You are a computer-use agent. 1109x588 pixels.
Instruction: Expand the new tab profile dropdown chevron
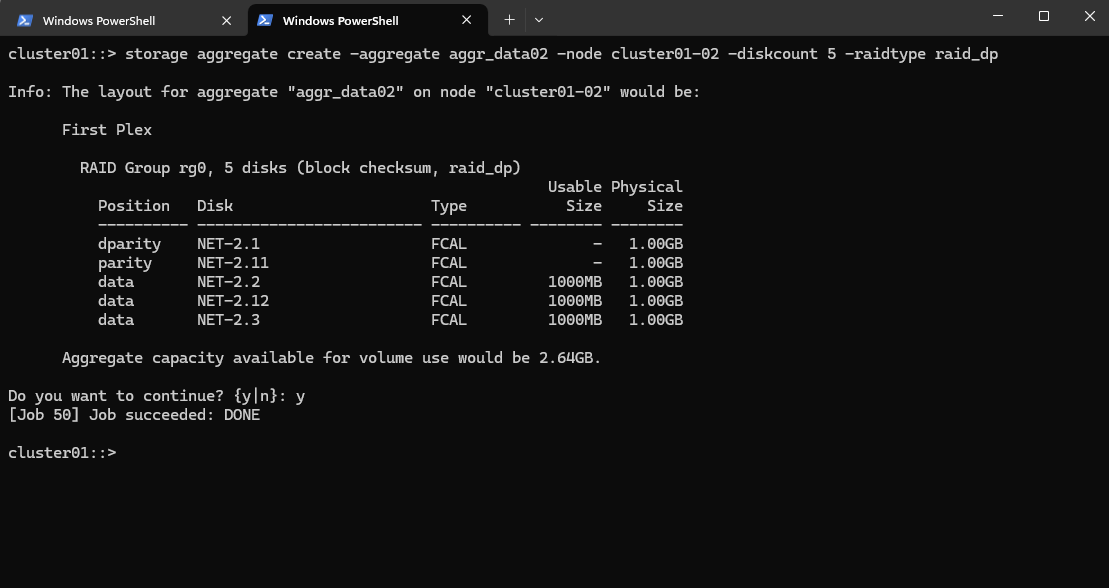(539, 20)
